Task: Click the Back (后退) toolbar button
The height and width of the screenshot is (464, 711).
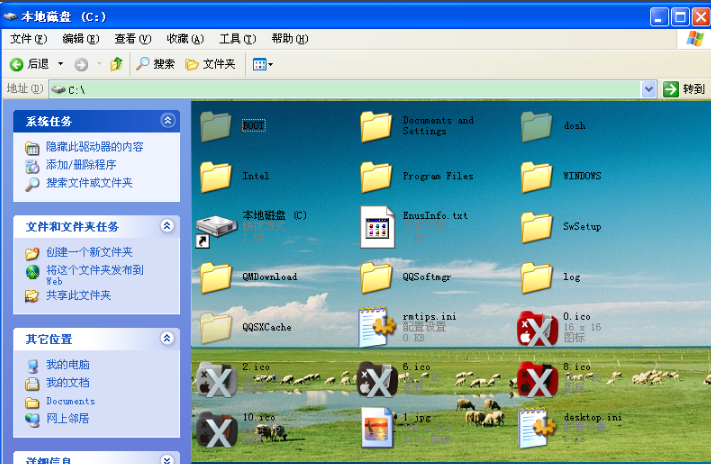Action: 29,64
